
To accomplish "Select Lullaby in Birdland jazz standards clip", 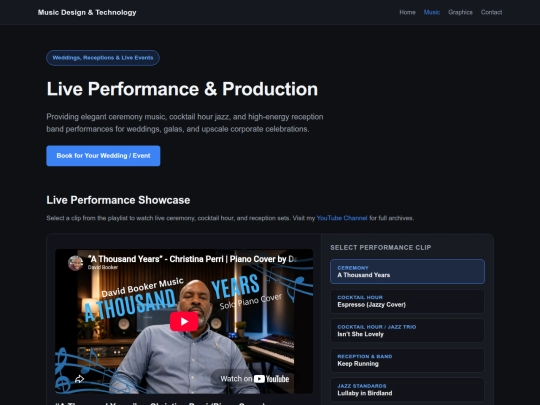I will [407, 390].
